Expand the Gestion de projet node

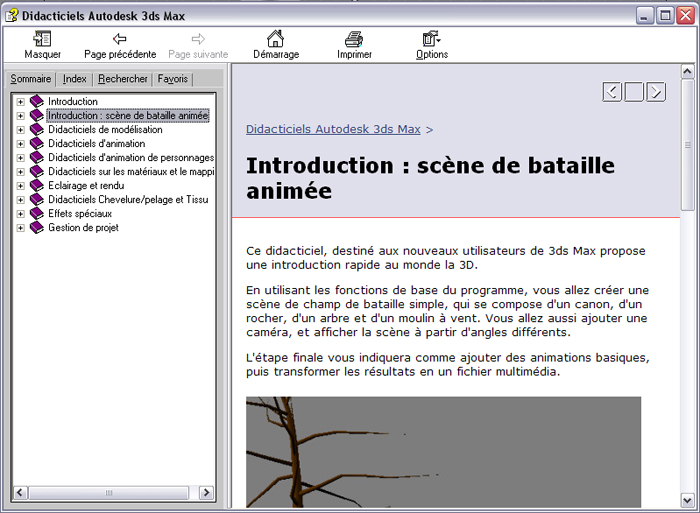tap(20, 228)
